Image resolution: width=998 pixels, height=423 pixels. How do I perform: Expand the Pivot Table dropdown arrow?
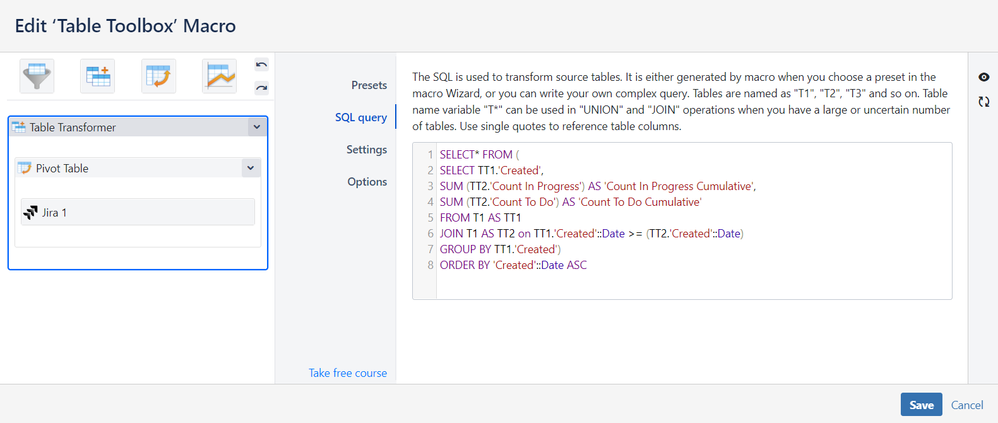click(x=249, y=168)
